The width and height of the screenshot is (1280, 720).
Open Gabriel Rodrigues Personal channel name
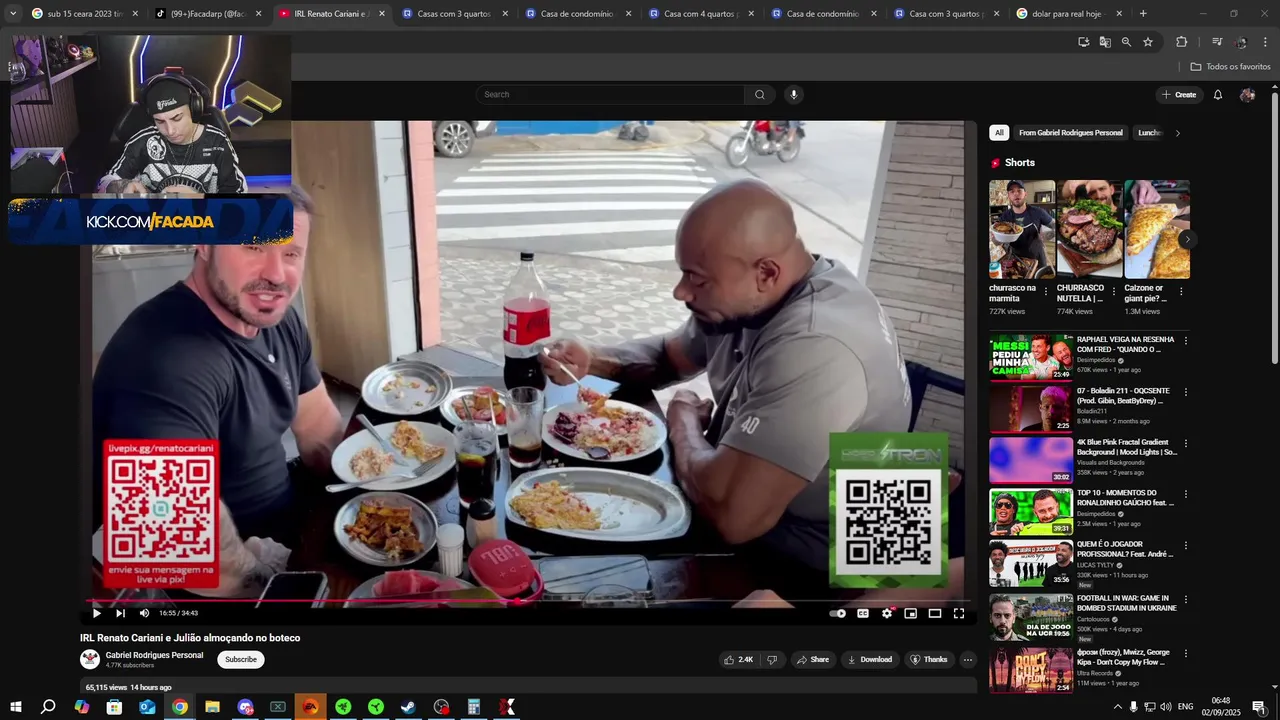tap(154, 656)
